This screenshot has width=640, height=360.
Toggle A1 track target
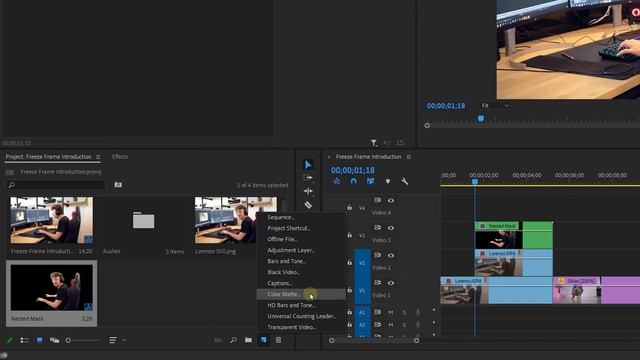362,312
